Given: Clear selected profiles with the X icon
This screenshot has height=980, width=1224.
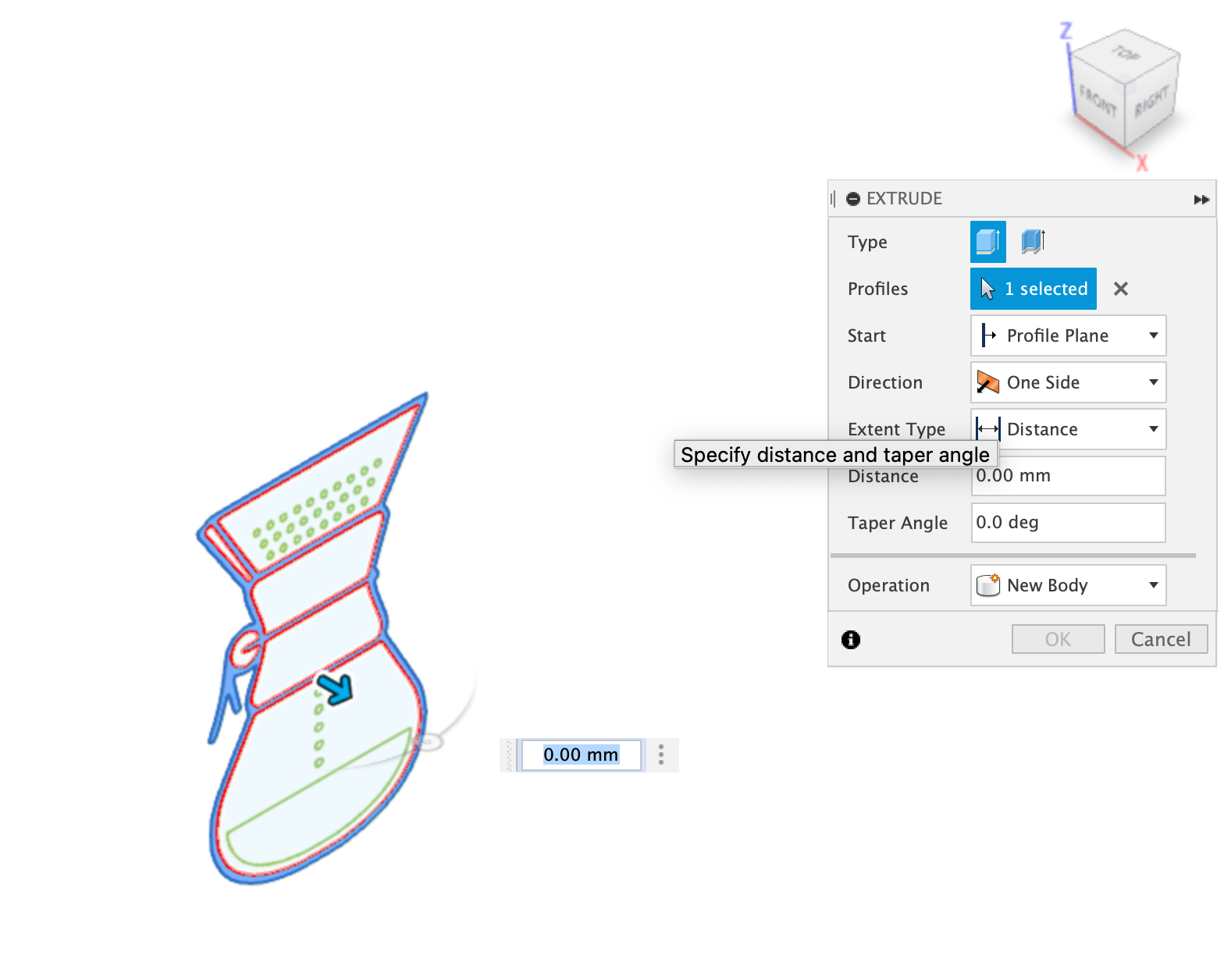Looking at the screenshot, I should click(1121, 289).
